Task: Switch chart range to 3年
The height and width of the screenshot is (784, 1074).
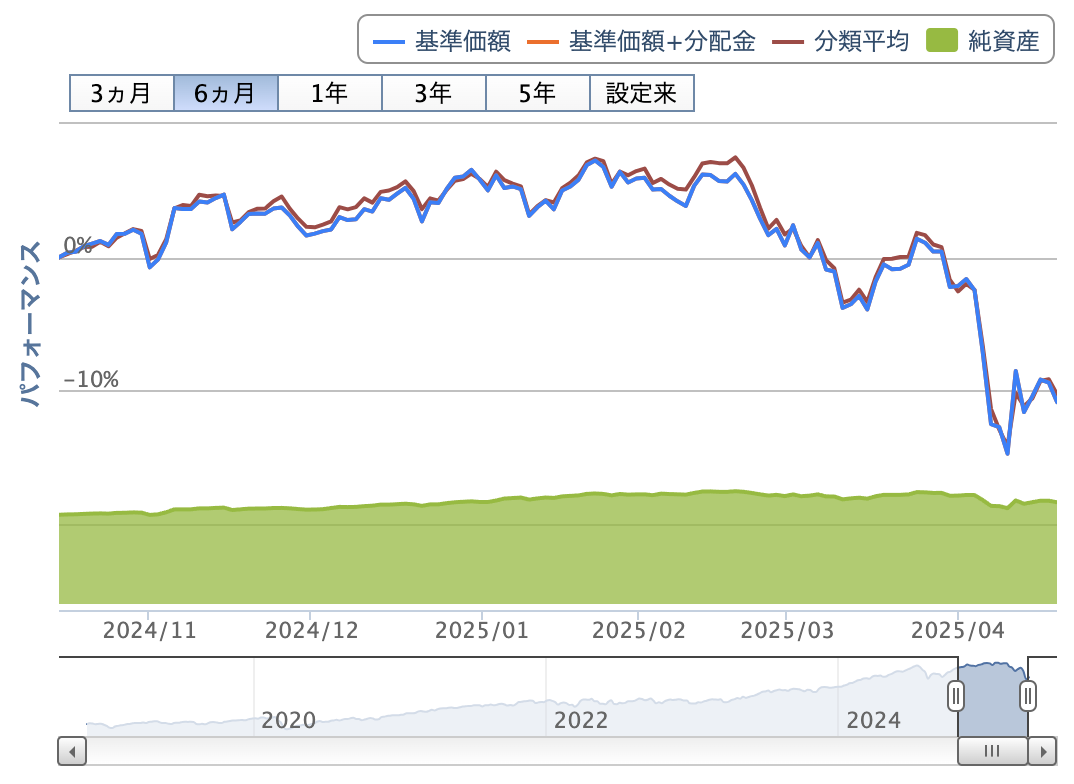Action: point(434,93)
